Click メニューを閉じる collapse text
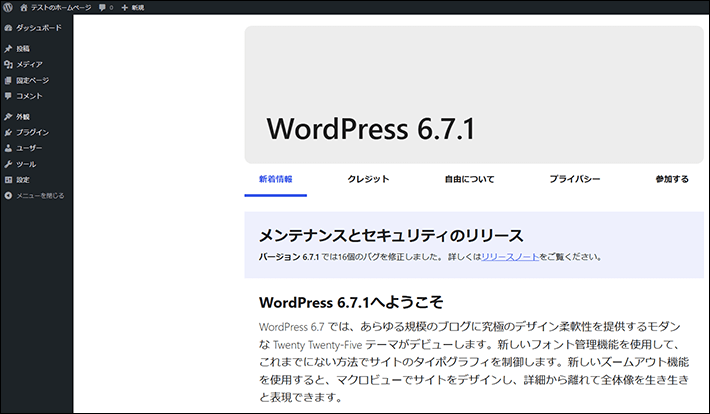 40,196
